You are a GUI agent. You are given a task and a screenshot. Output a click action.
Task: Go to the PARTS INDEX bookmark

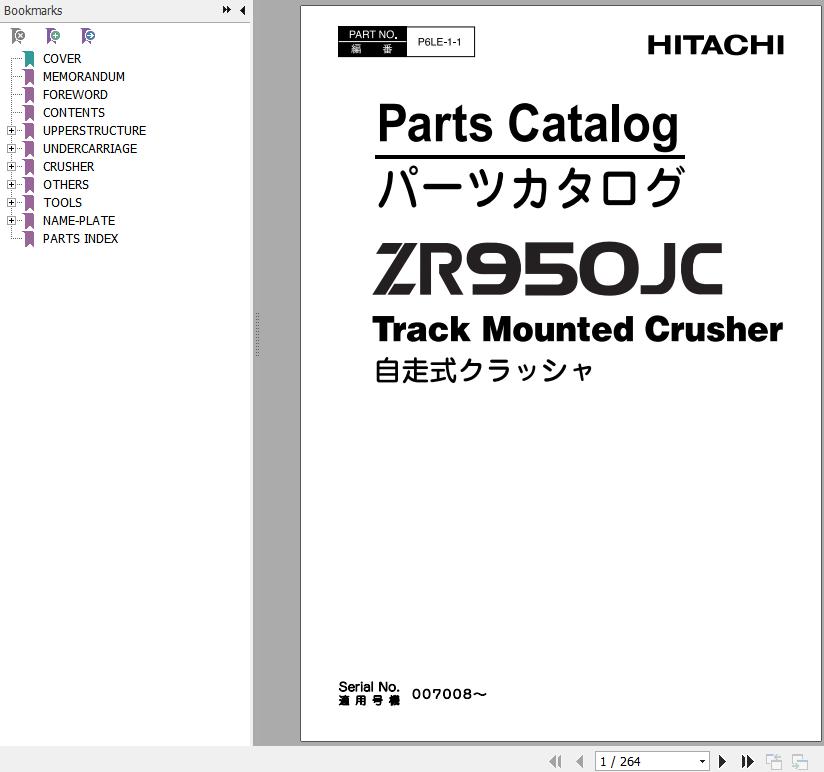80,239
